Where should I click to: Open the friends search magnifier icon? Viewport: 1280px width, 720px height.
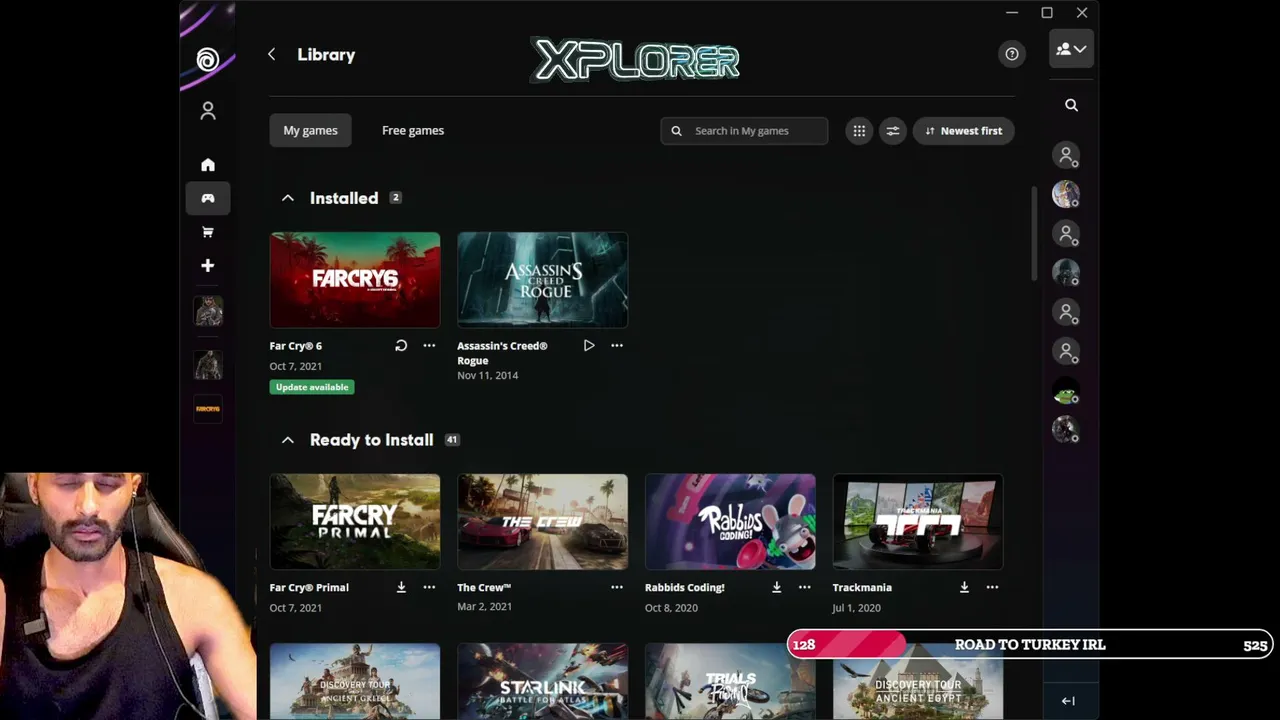tap(1071, 105)
